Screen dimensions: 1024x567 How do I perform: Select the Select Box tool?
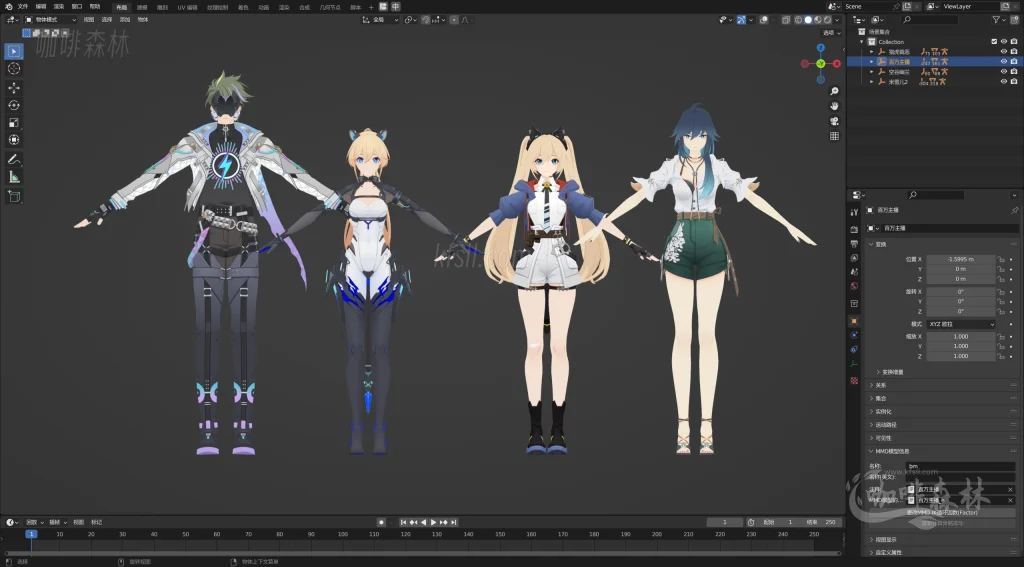tap(14, 51)
